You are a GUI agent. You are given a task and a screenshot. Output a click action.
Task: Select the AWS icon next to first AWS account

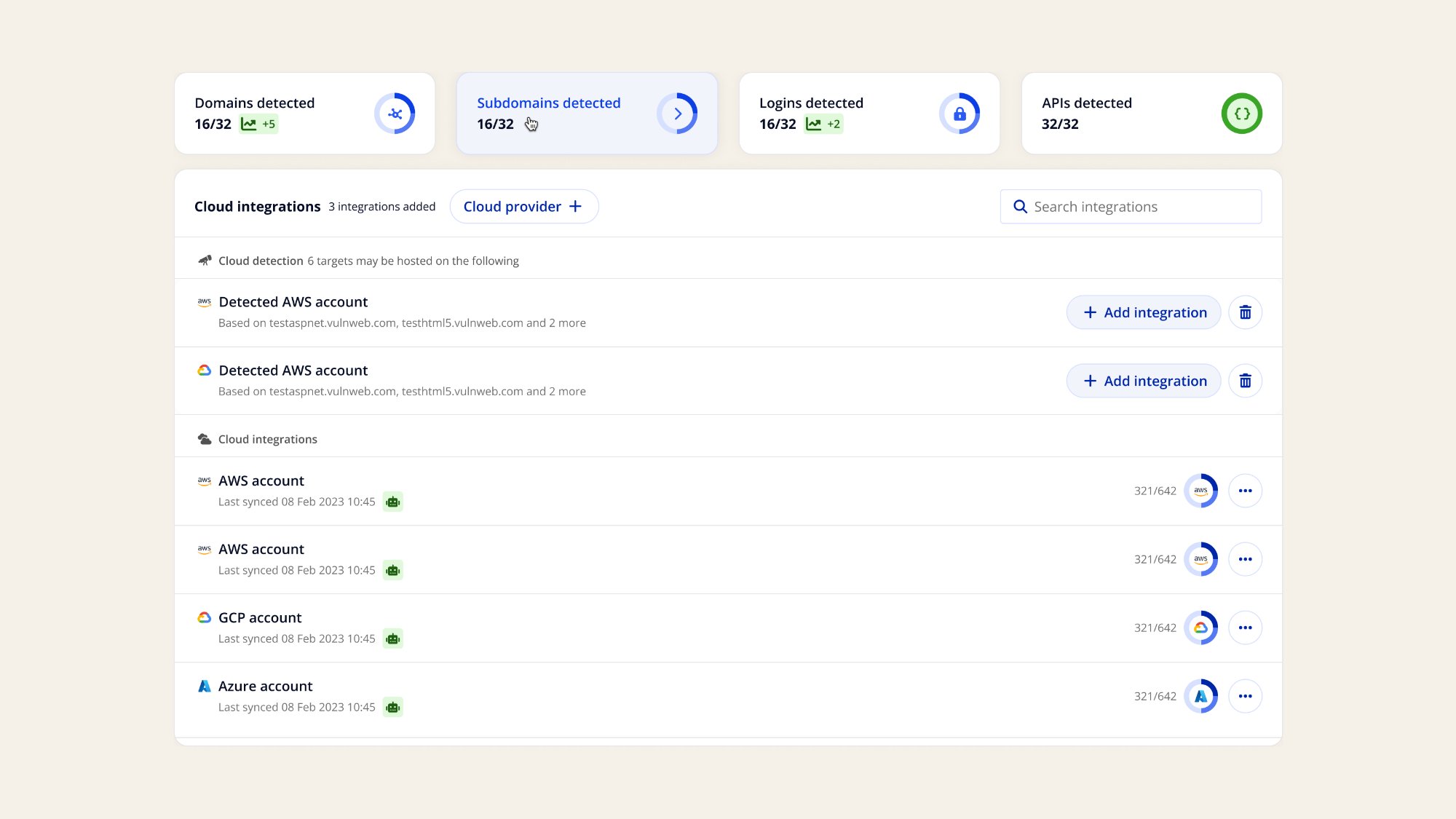(x=205, y=480)
